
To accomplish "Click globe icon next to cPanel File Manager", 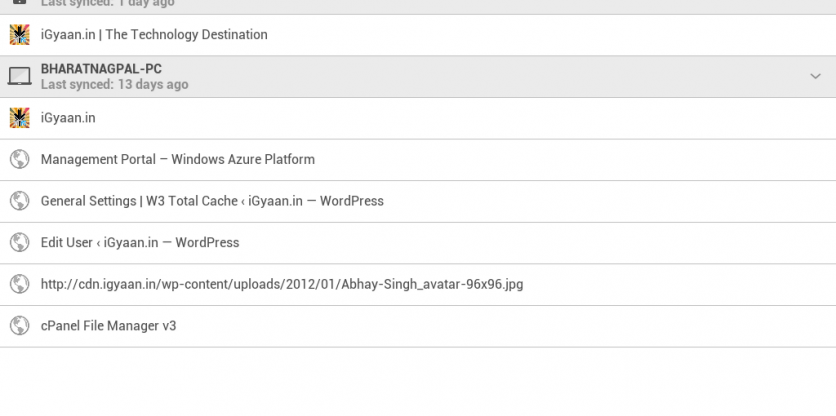I will (19, 326).
